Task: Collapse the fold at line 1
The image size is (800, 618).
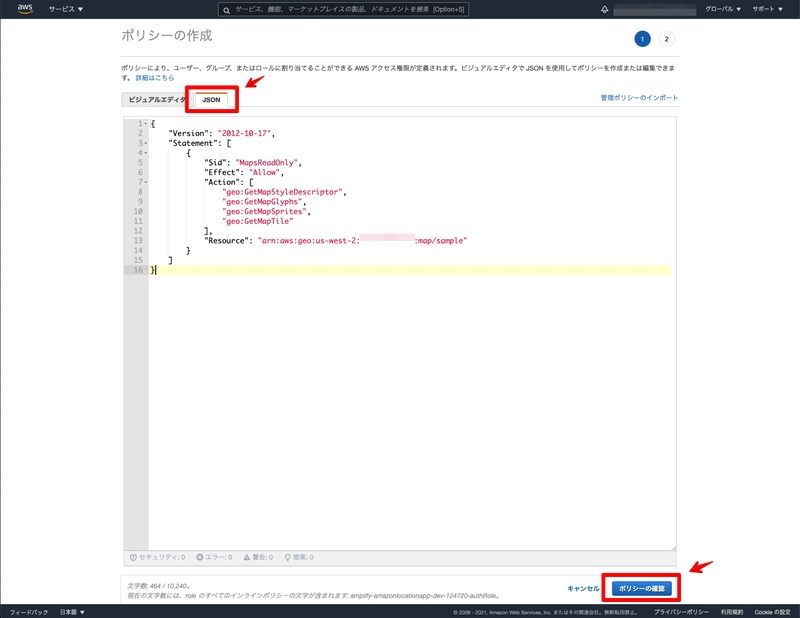Action: click(x=146, y=123)
